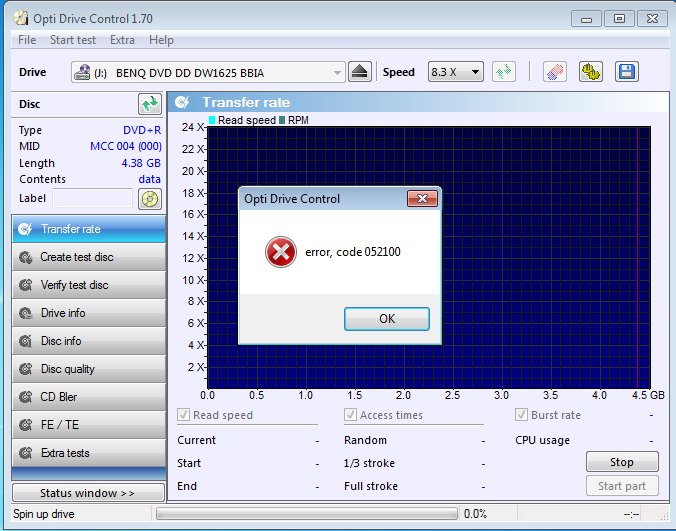Click the Length value 4.38 GB
The width and height of the screenshot is (676, 531).
141,163
